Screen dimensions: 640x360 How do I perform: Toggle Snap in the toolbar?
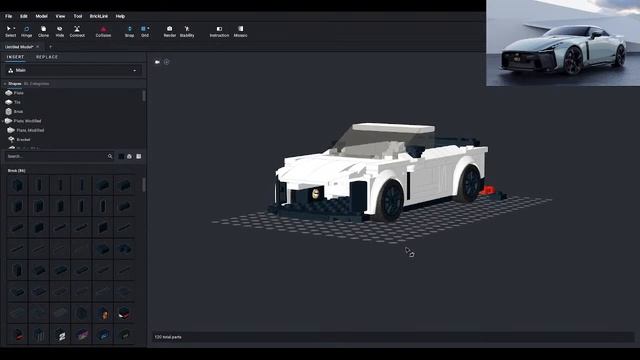[x=129, y=31]
